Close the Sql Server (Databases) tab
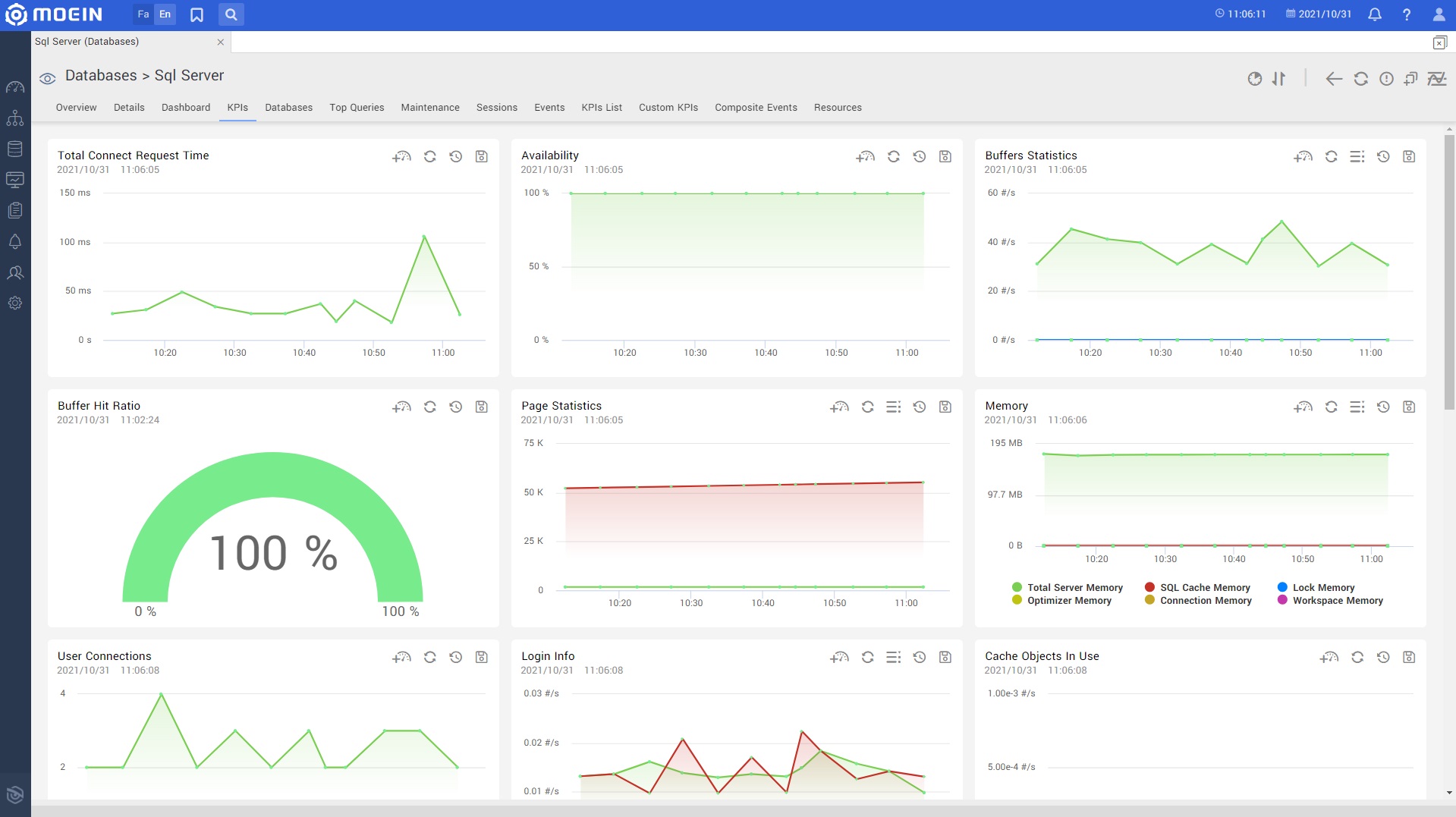 pos(221,42)
